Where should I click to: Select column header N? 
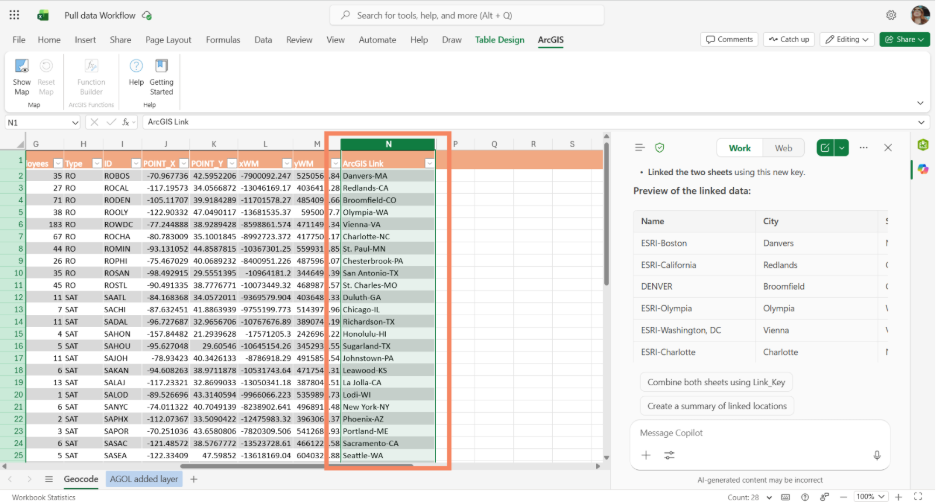point(388,144)
